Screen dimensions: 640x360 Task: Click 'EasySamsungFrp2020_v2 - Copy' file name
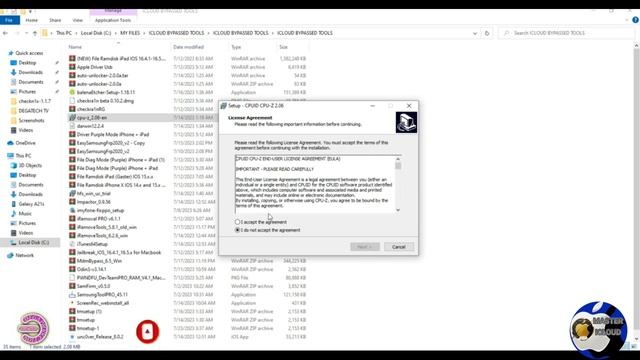point(111,143)
